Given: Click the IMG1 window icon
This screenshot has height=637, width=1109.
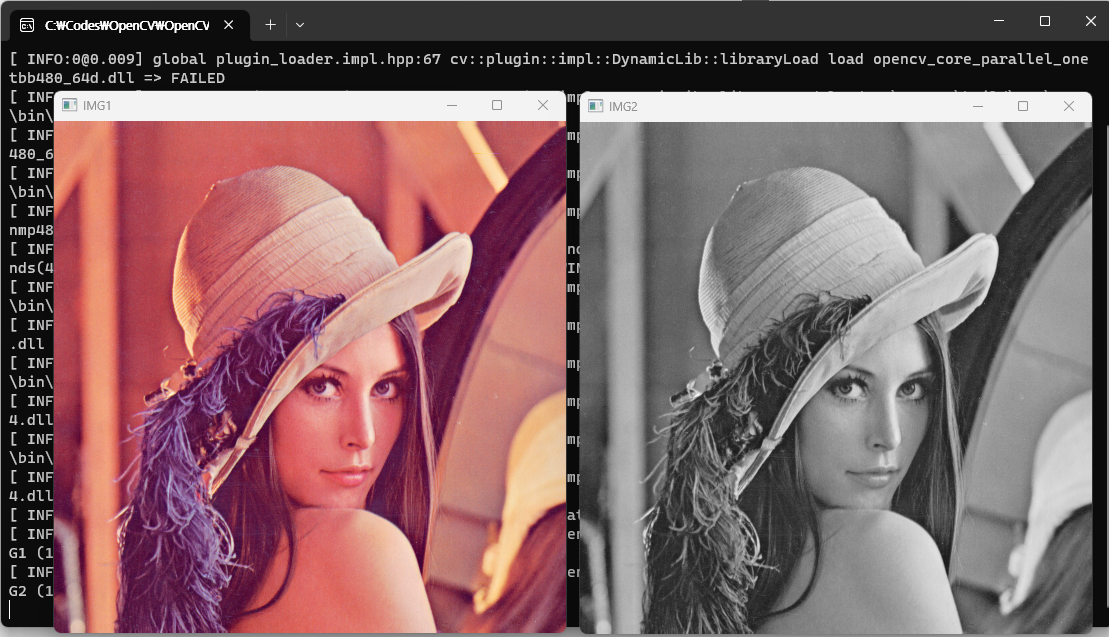Looking at the screenshot, I should coord(69,105).
